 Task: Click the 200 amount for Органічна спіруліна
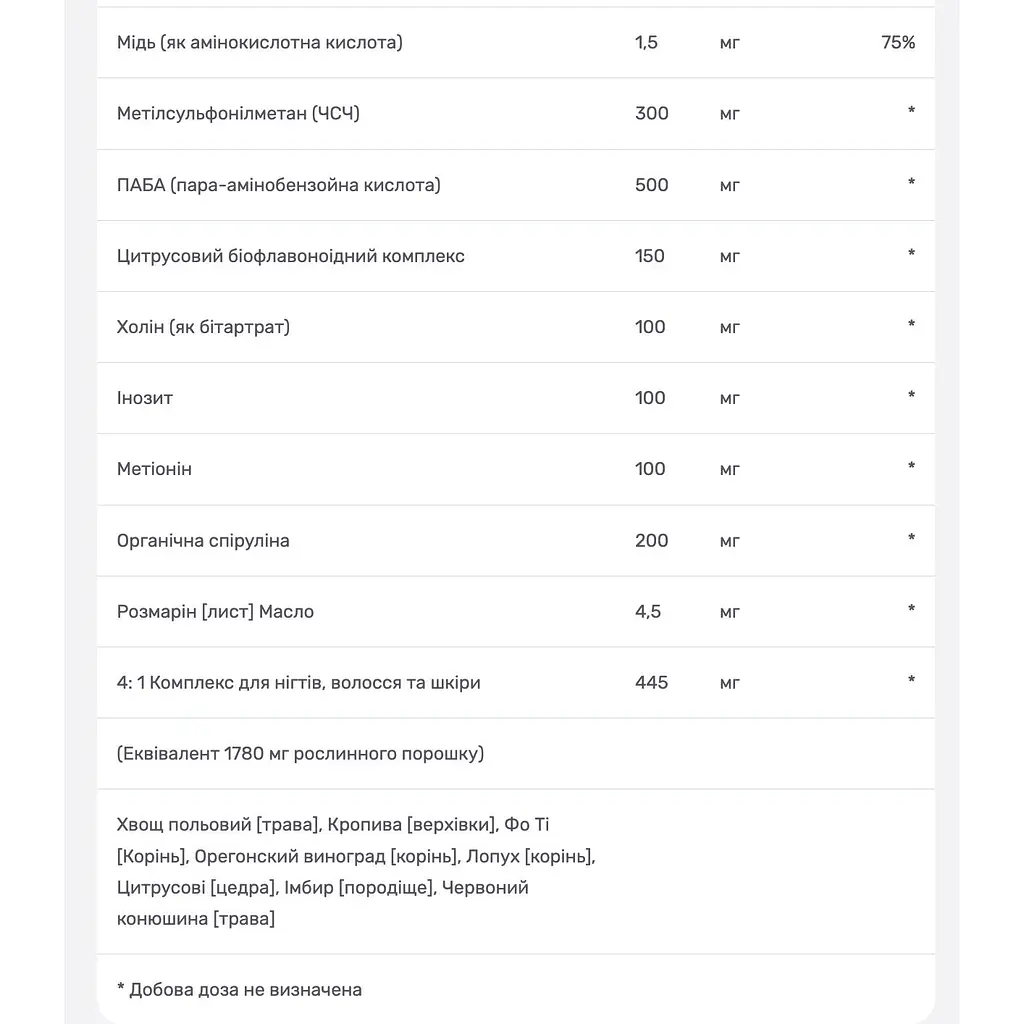[651, 541]
